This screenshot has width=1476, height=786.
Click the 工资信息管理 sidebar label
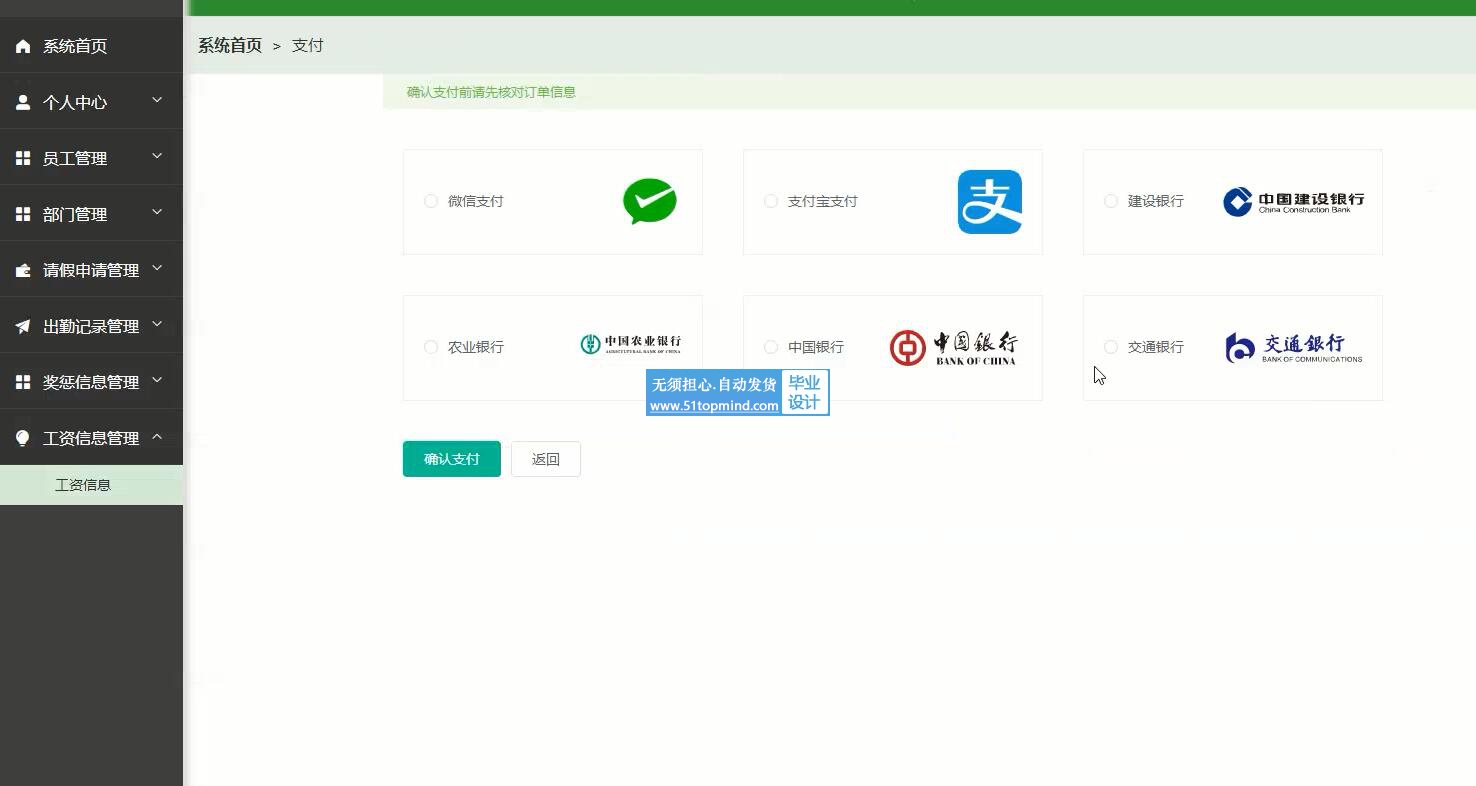tap(91, 438)
